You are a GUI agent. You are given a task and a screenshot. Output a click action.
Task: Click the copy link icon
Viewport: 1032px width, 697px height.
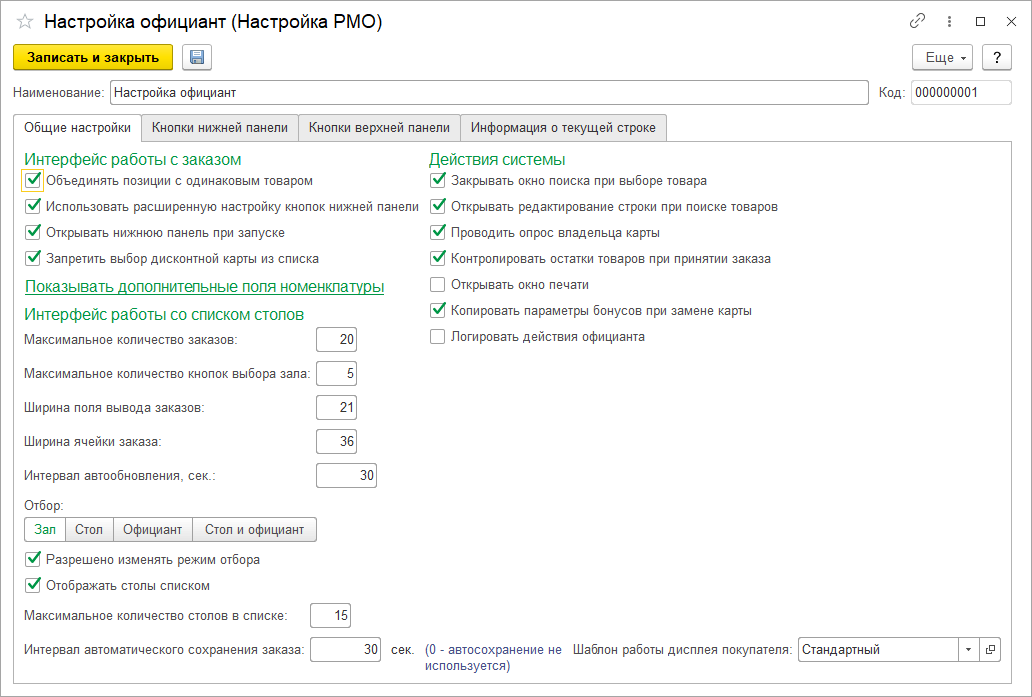click(x=917, y=21)
